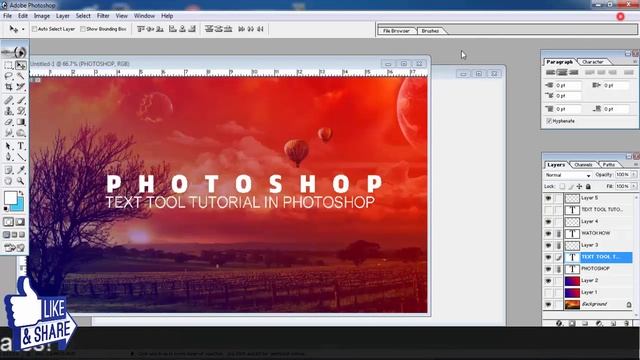Open the Opacity slider arrow
Viewport: 640px width, 360px height.
point(634,175)
